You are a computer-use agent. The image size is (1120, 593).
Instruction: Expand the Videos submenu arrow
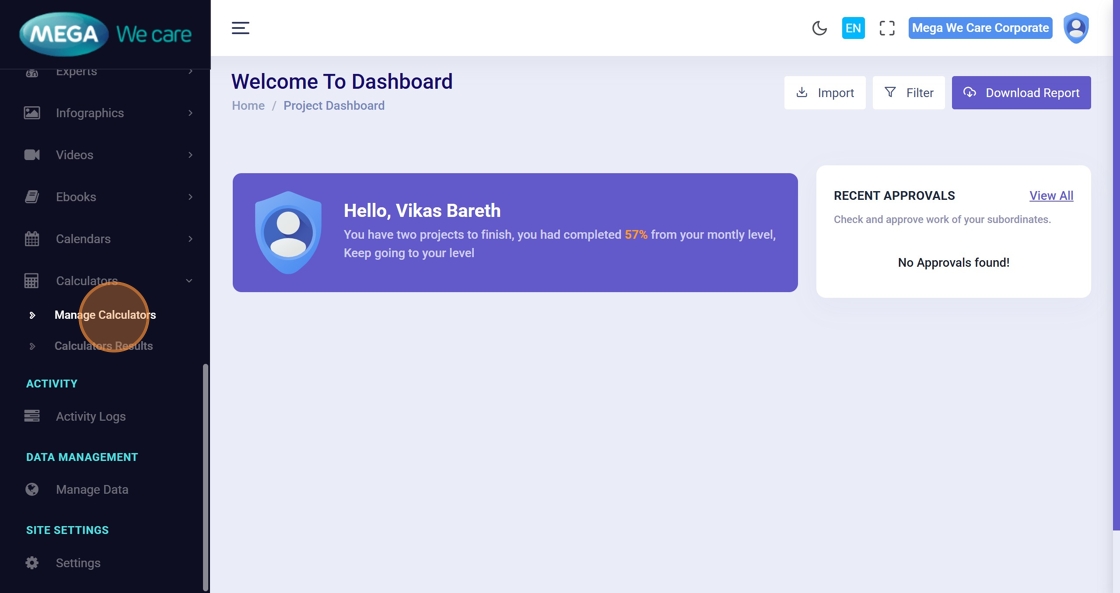(x=190, y=155)
